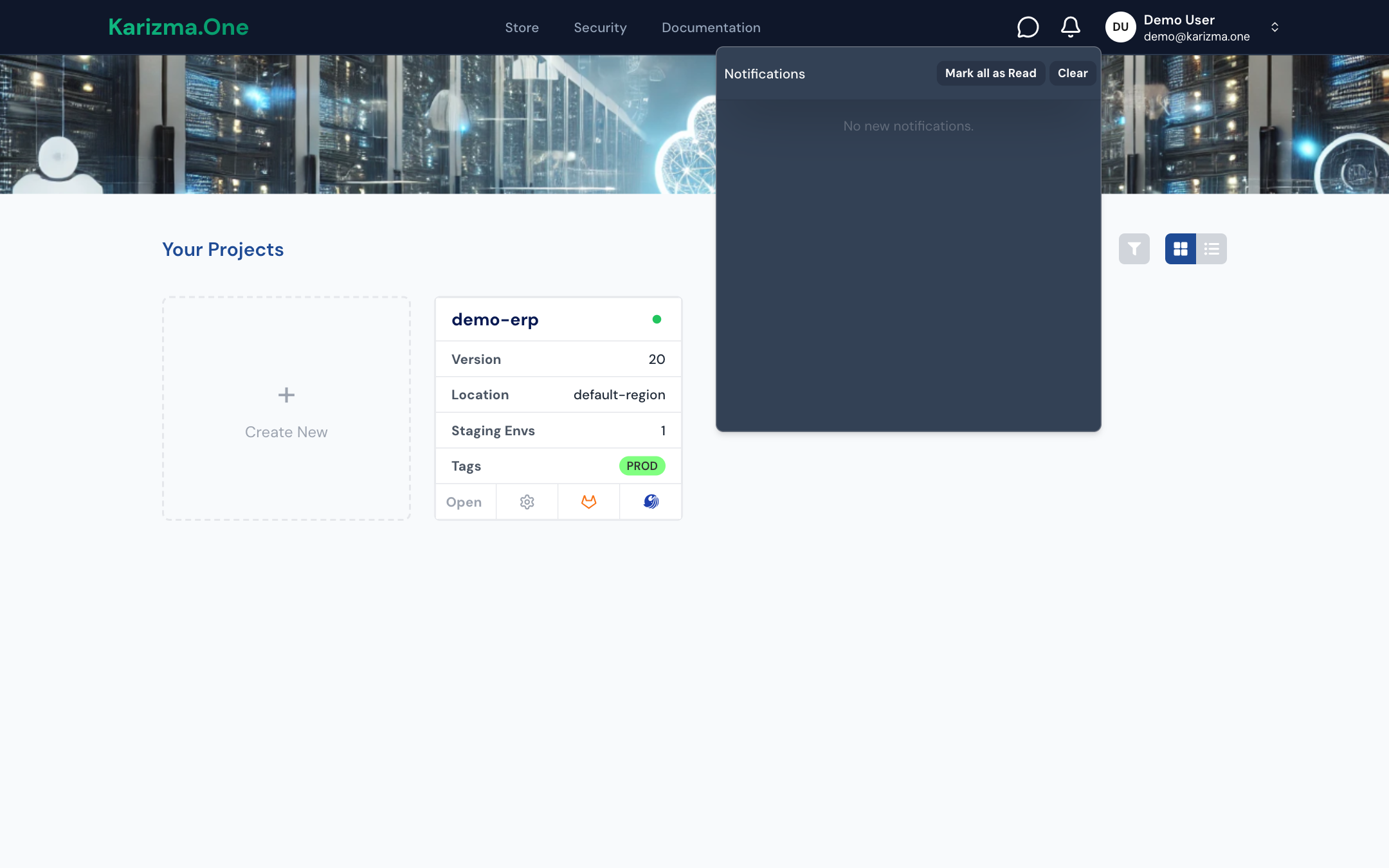
Task: Click the Staging Envs label
Action: pyautogui.click(x=493, y=431)
